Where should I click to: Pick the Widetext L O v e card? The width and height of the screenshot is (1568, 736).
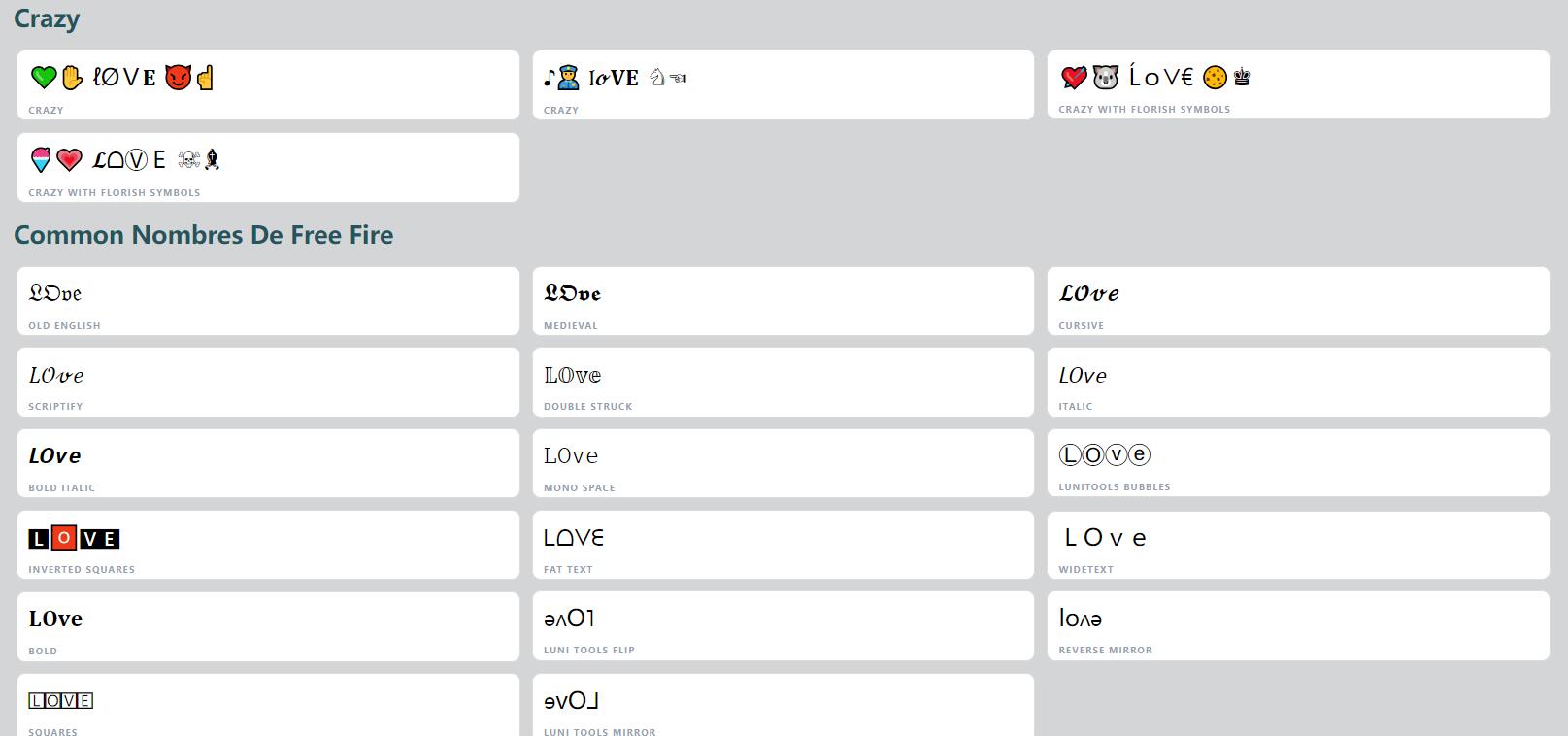point(1298,546)
